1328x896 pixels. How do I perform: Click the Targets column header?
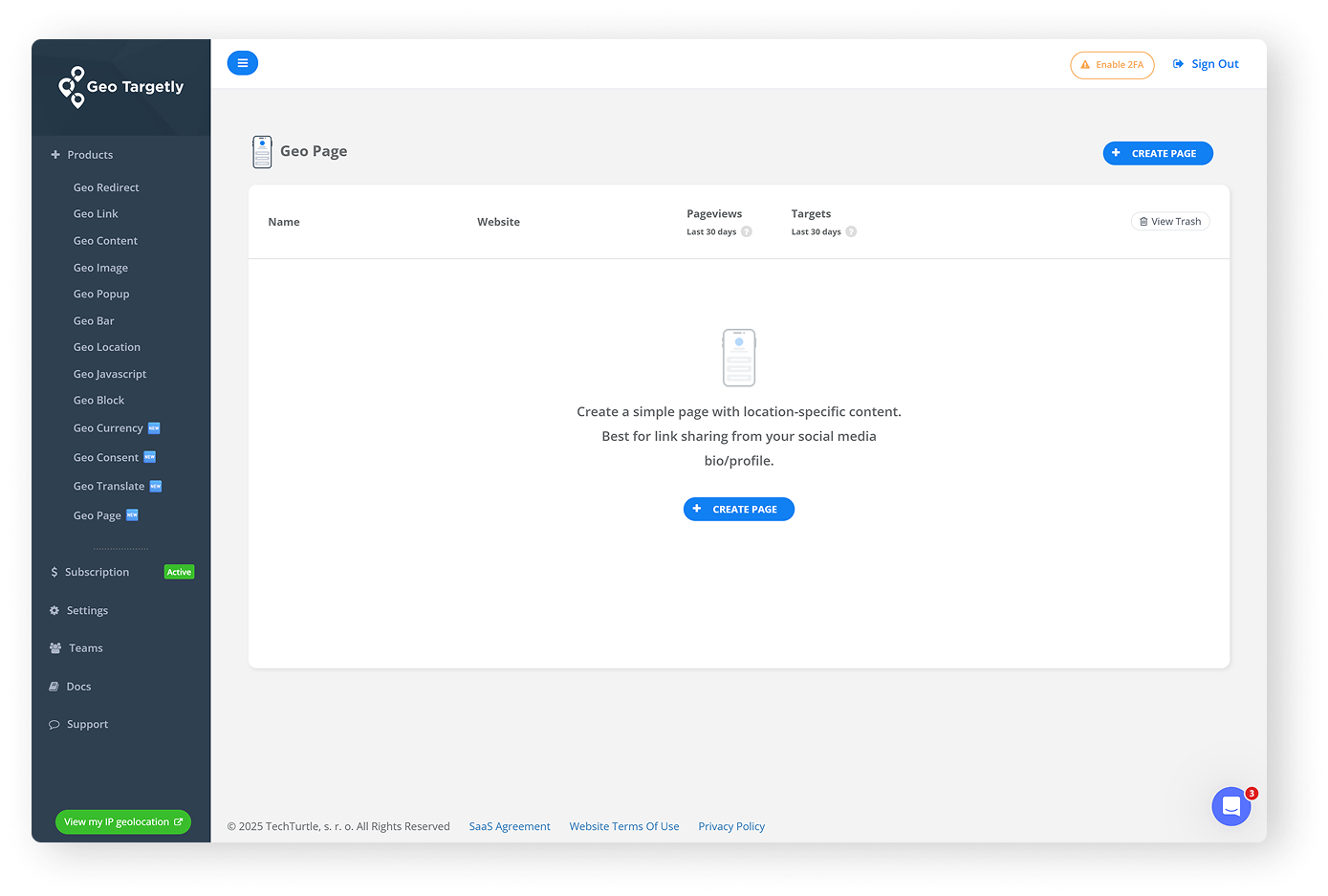(x=811, y=214)
